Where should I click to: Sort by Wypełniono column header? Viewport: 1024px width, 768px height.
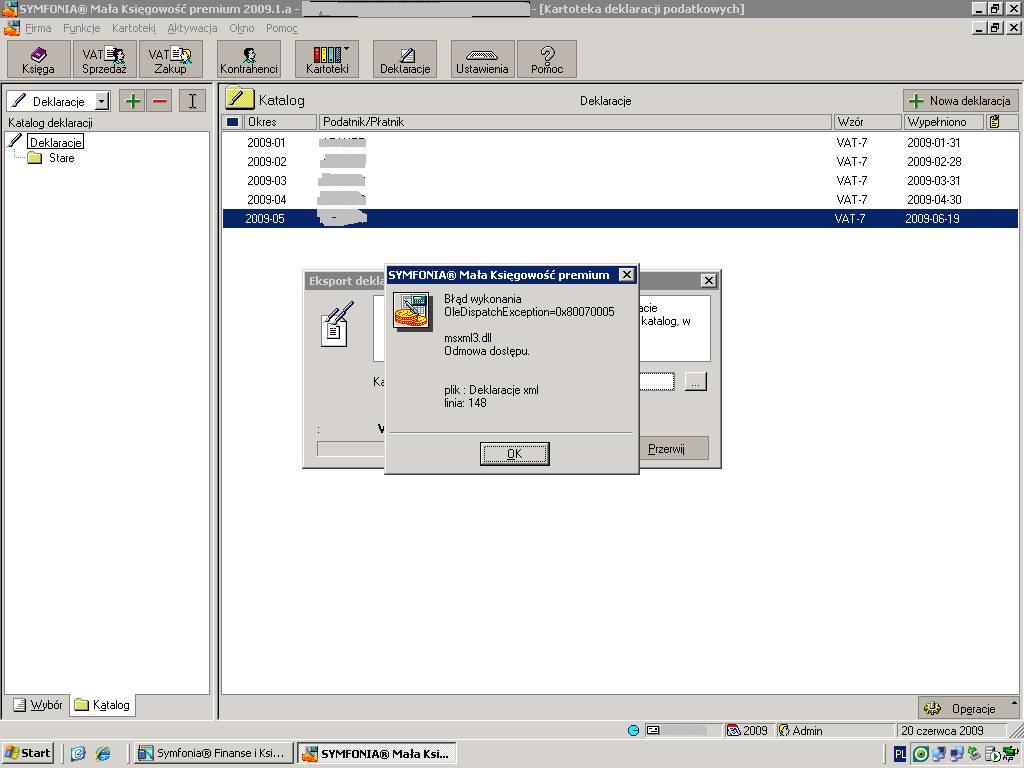(944, 121)
